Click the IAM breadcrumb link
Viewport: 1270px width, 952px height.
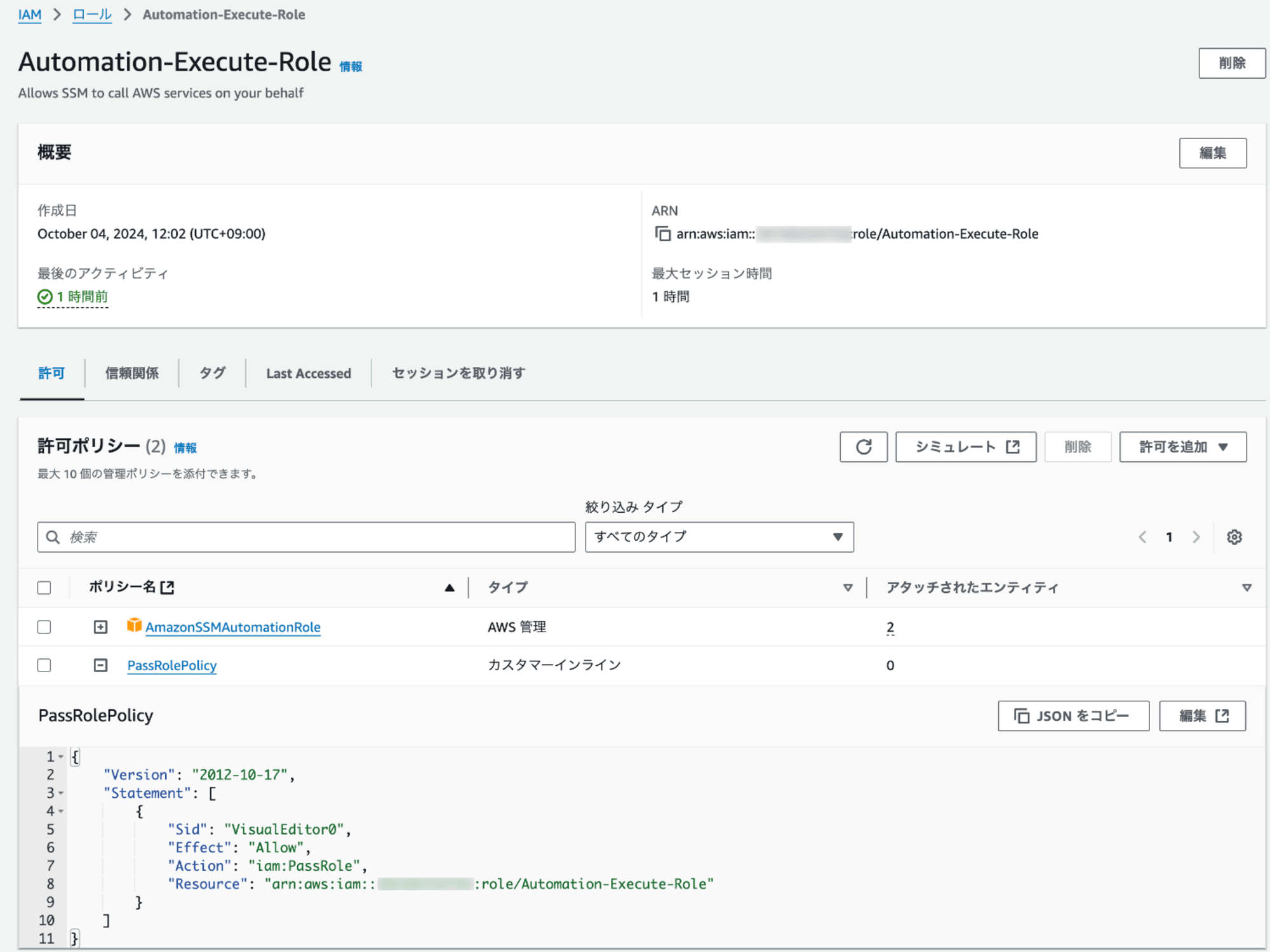(30, 15)
